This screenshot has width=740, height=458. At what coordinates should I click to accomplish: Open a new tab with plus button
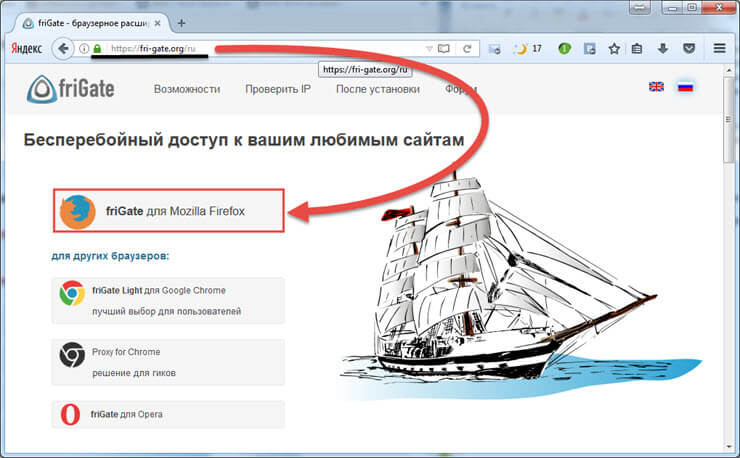coord(181,23)
